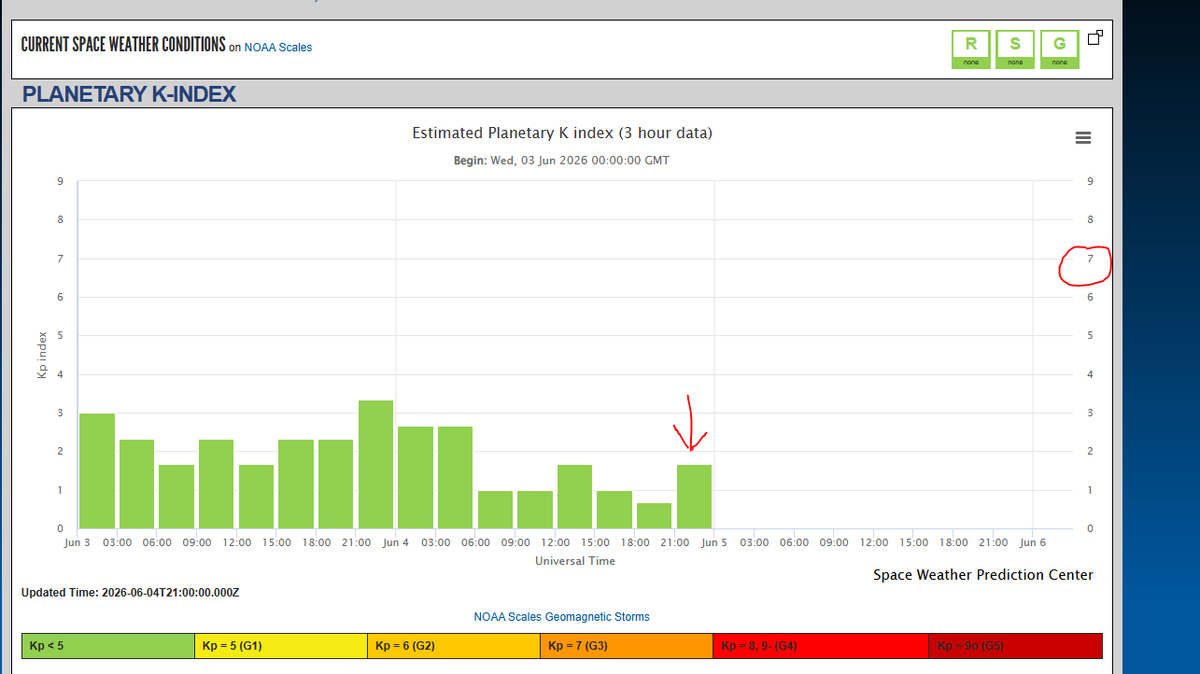The width and height of the screenshot is (1200, 674).
Task: Click CURRENT SPACE WEATHER CONDITIONS heading
Action: click(x=122, y=46)
